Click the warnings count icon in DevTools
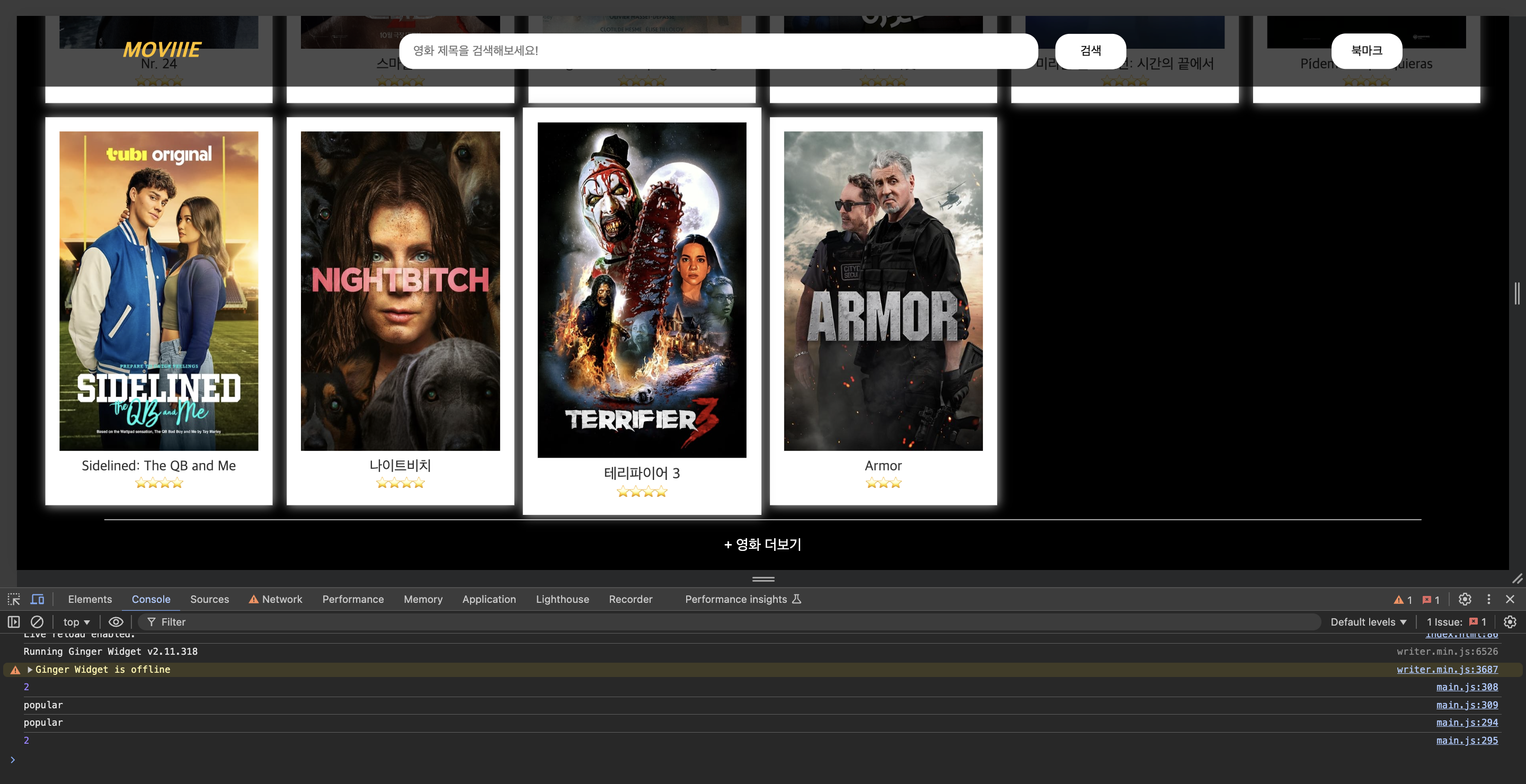The image size is (1526, 784). (x=1403, y=600)
